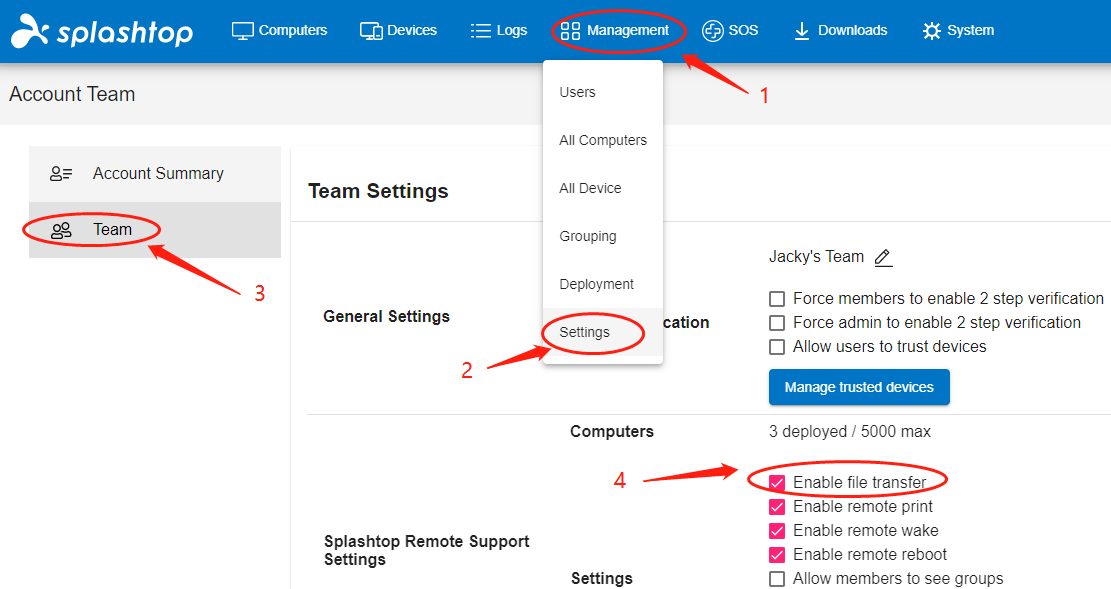
Task: Click the Team people icon in sidebar
Action: (62, 230)
